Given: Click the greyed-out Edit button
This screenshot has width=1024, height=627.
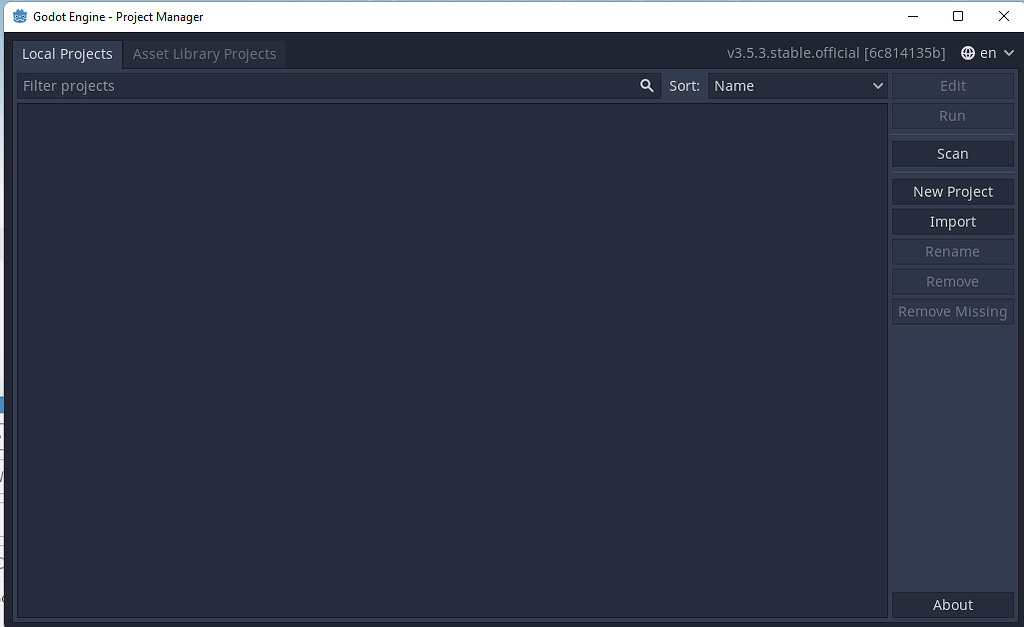Looking at the screenshot, I should pyautogui.click(x=953, y=86).
